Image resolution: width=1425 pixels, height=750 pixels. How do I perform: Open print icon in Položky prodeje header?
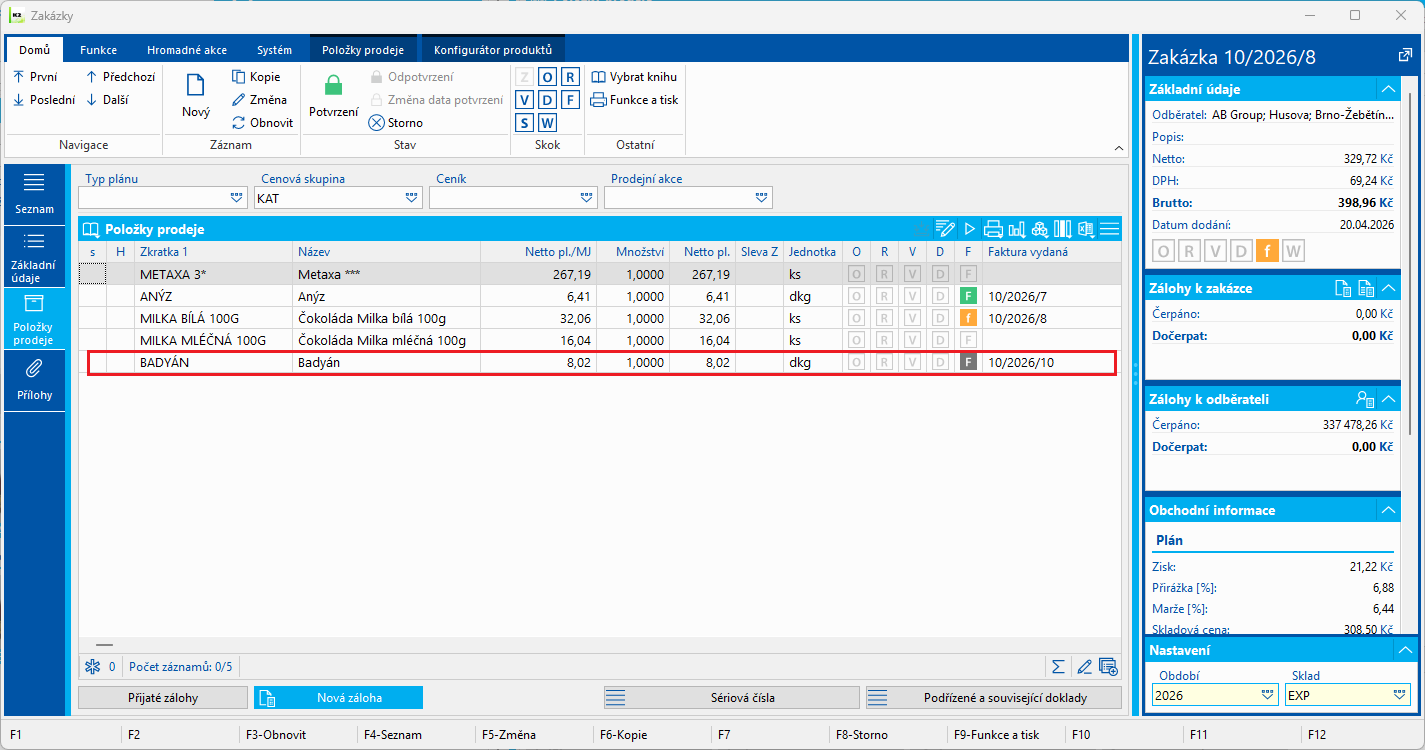click(x=993, y=229)
